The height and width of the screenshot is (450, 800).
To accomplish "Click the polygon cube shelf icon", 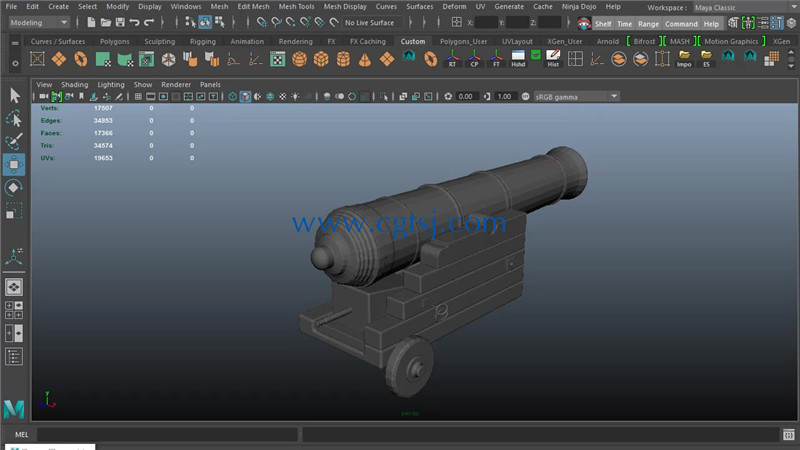I will pos(321,59).
